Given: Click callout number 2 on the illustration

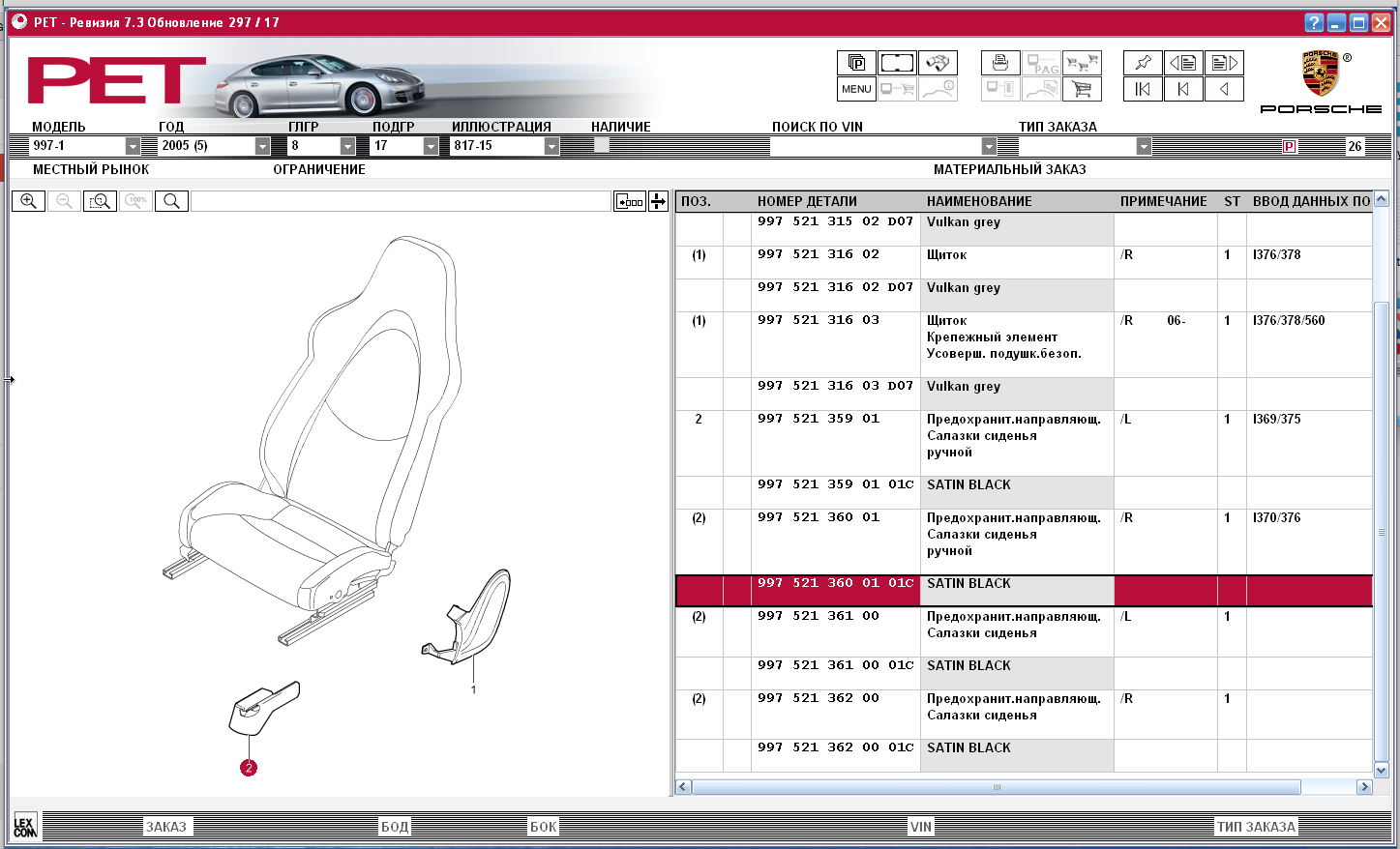Looking at the screenshot, I should 249,768.
